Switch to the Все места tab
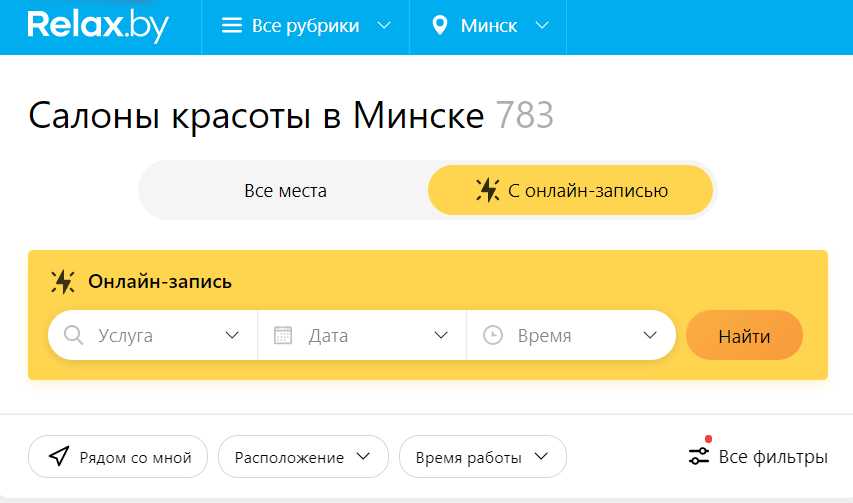 pos(285,190)
